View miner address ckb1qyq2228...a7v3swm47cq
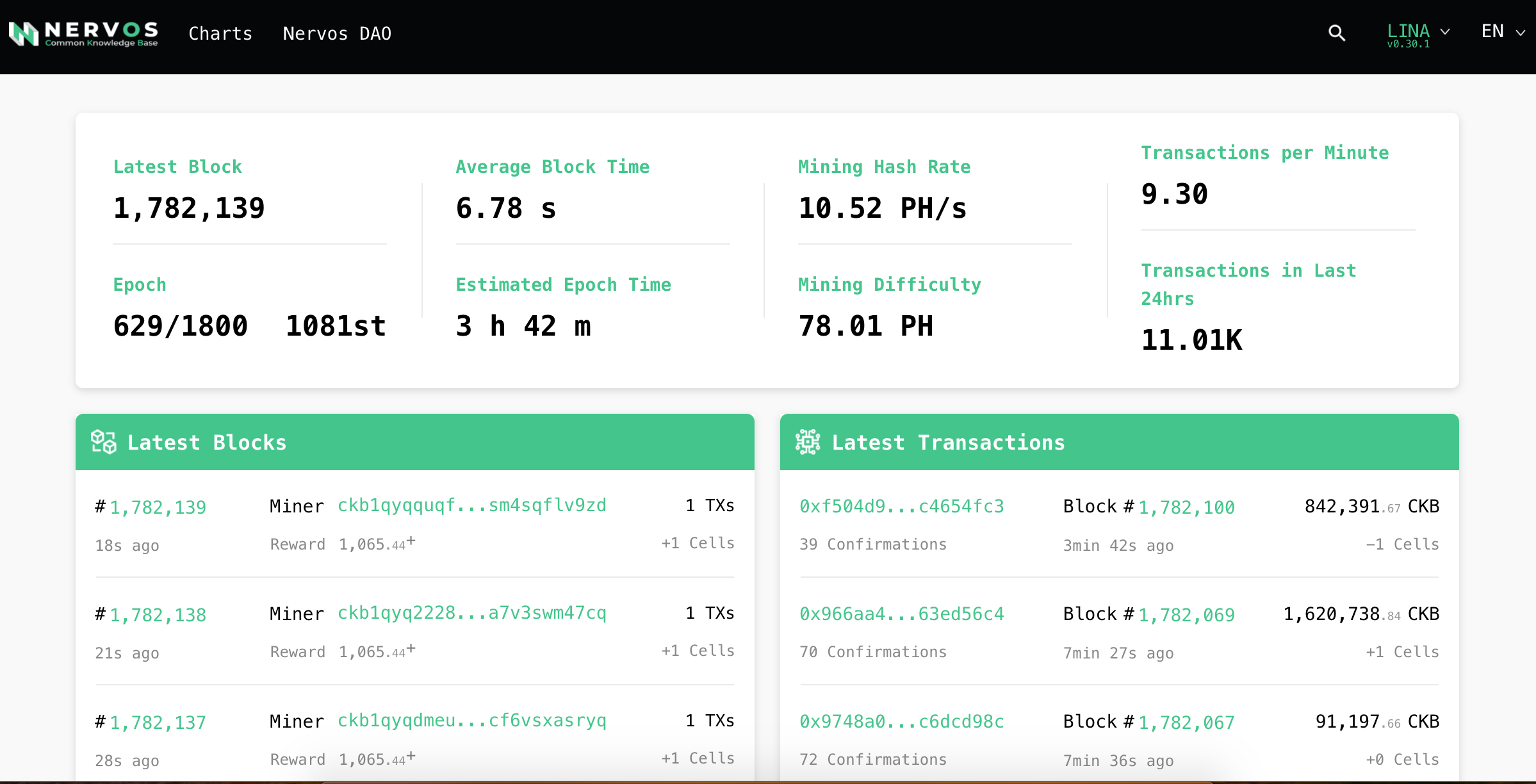The image size is (1536, 784). click(471, 613)
